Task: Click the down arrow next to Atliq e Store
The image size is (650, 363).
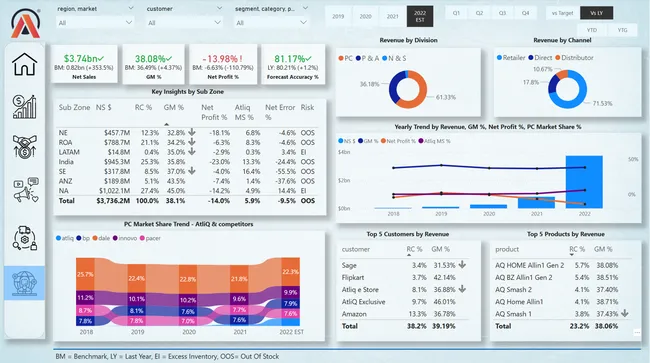Action: pyautogui.click(x=462, y=289)
